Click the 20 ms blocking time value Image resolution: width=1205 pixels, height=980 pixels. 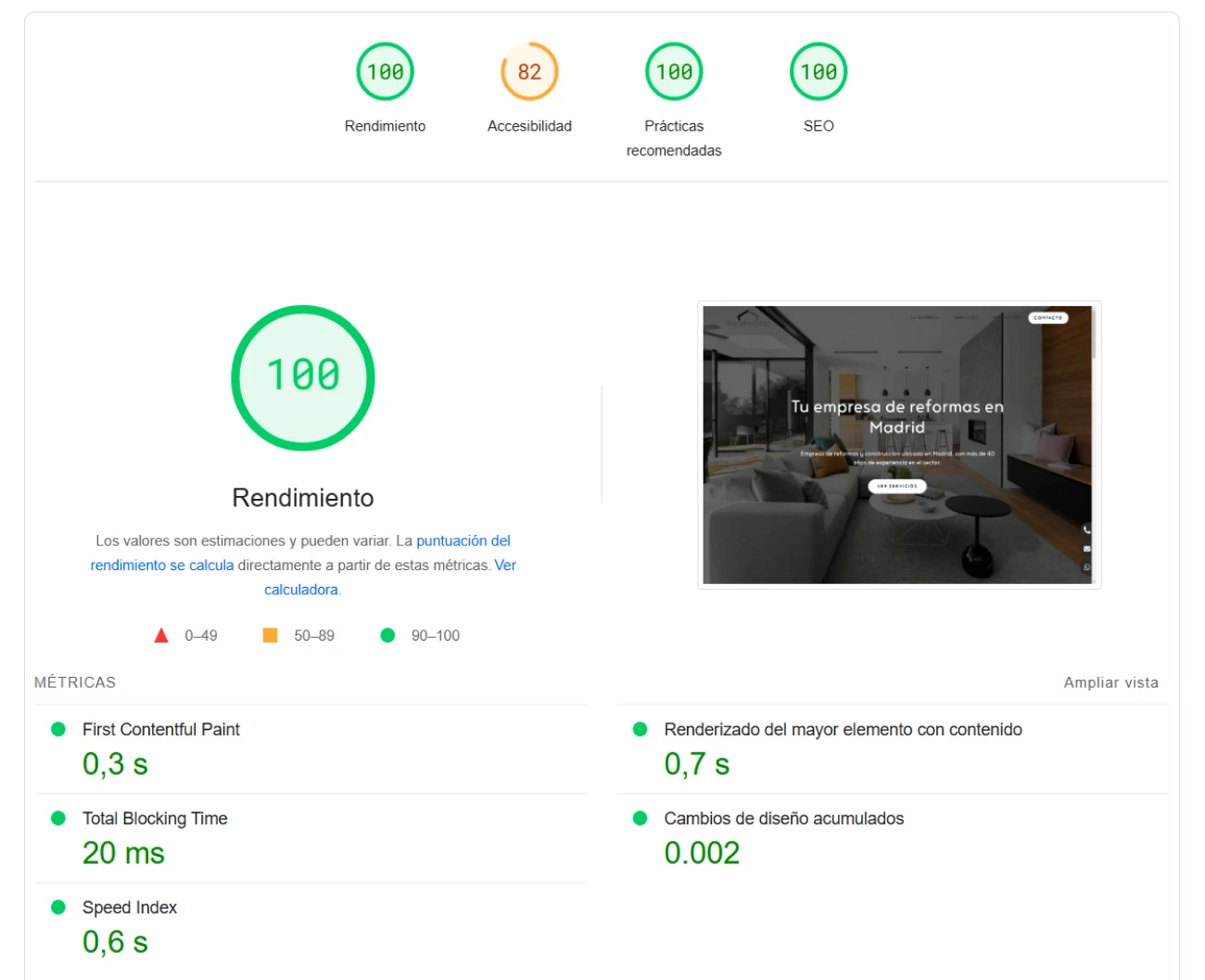[123, 853]
